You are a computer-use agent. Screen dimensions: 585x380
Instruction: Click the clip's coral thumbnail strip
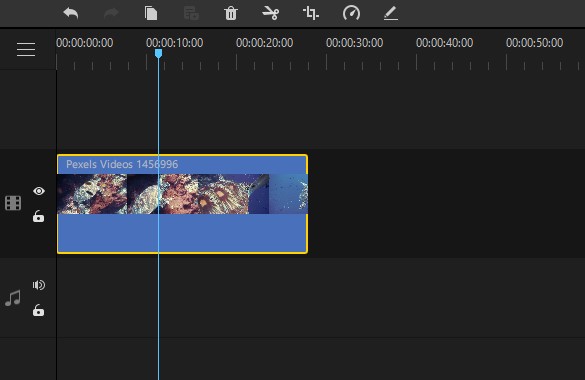[182, 194]
